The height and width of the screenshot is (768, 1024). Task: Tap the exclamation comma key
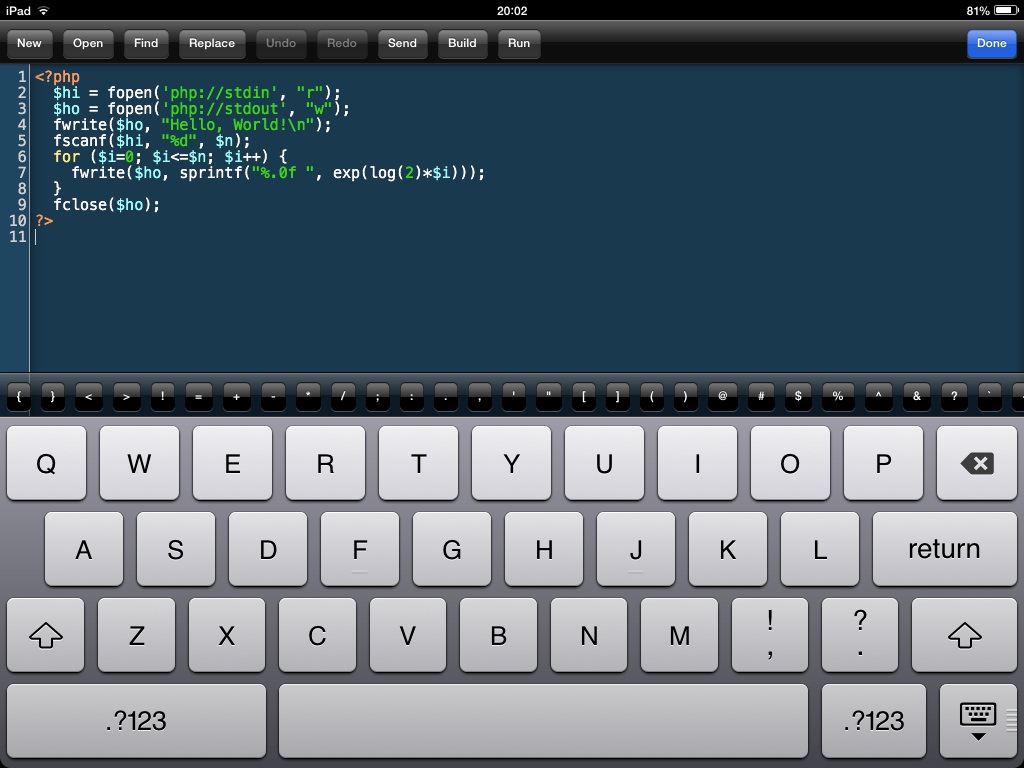click(770, 635)
